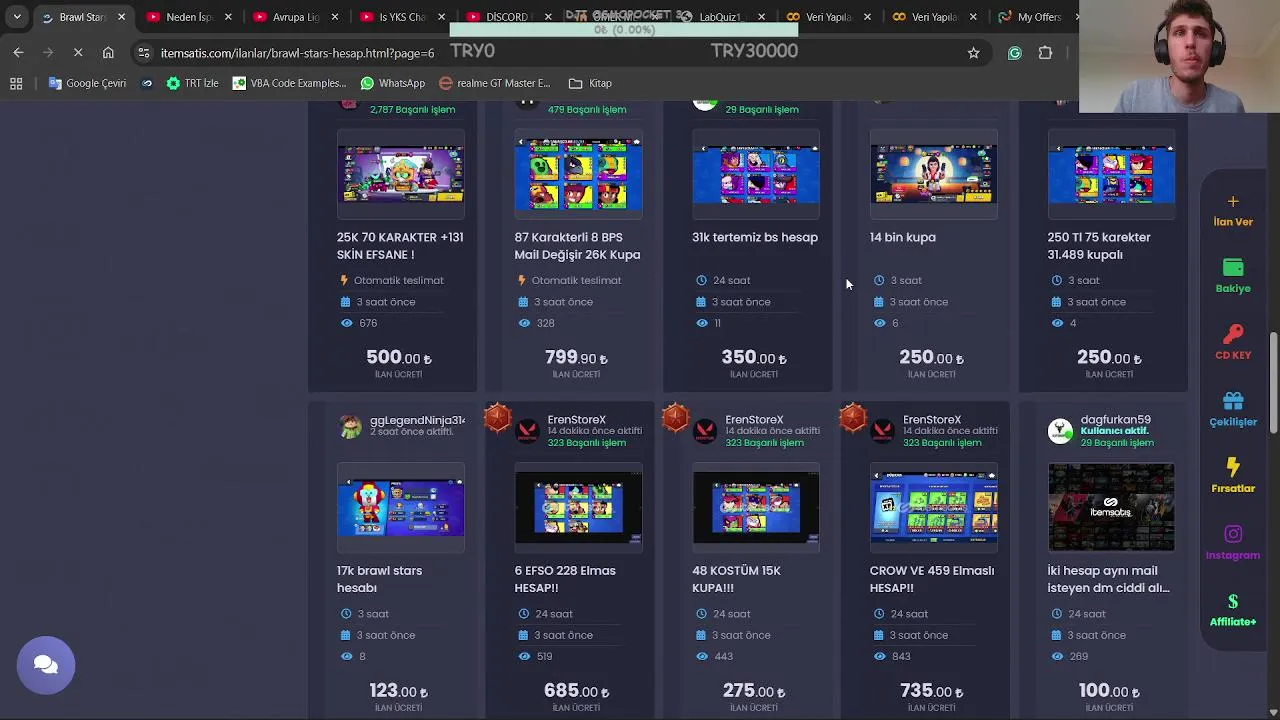This screenshot has height=720, width=1280.
Task: Click the page vertical scrollbar thumb
Action: 1273,383
